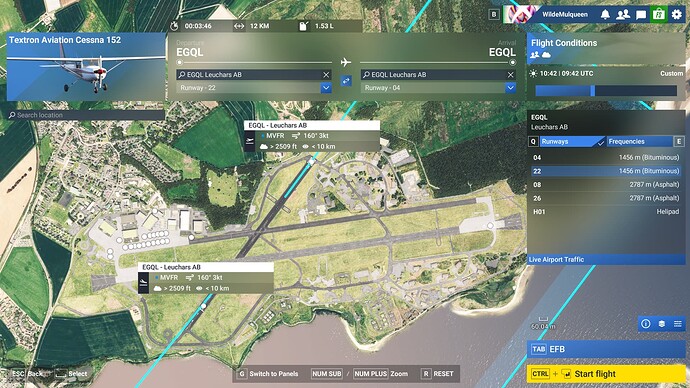
Task: Select runway 04 in the runway list
Action: click(x=606, y=157)
